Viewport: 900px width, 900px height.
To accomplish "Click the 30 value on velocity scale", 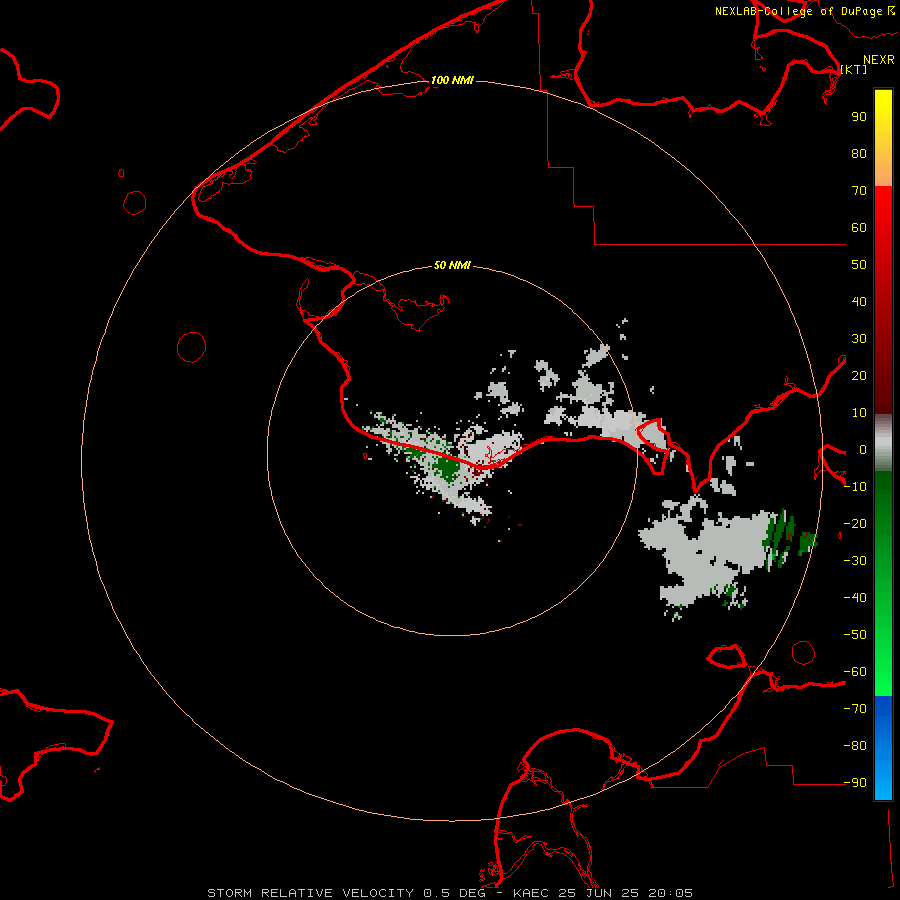I will click(859, 339).
